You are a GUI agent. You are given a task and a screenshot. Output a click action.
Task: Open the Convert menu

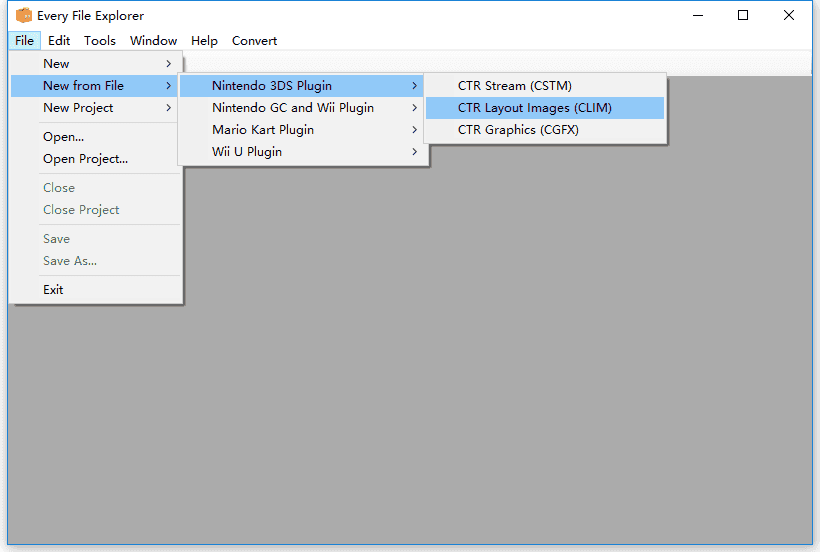point(254,41)
